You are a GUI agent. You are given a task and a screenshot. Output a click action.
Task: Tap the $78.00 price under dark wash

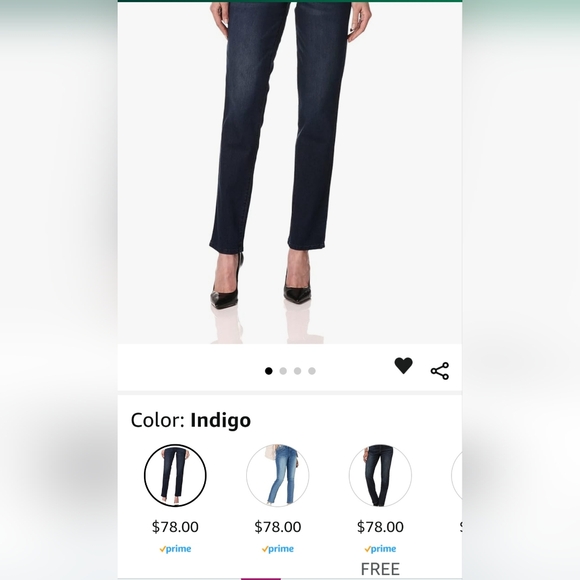pos(380,527)
